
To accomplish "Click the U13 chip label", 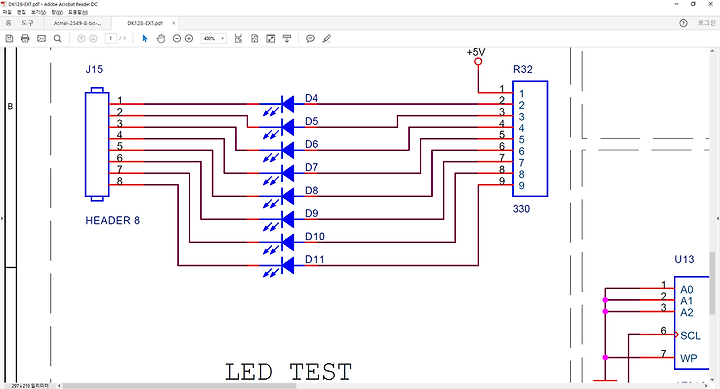I will pos(684,259).
